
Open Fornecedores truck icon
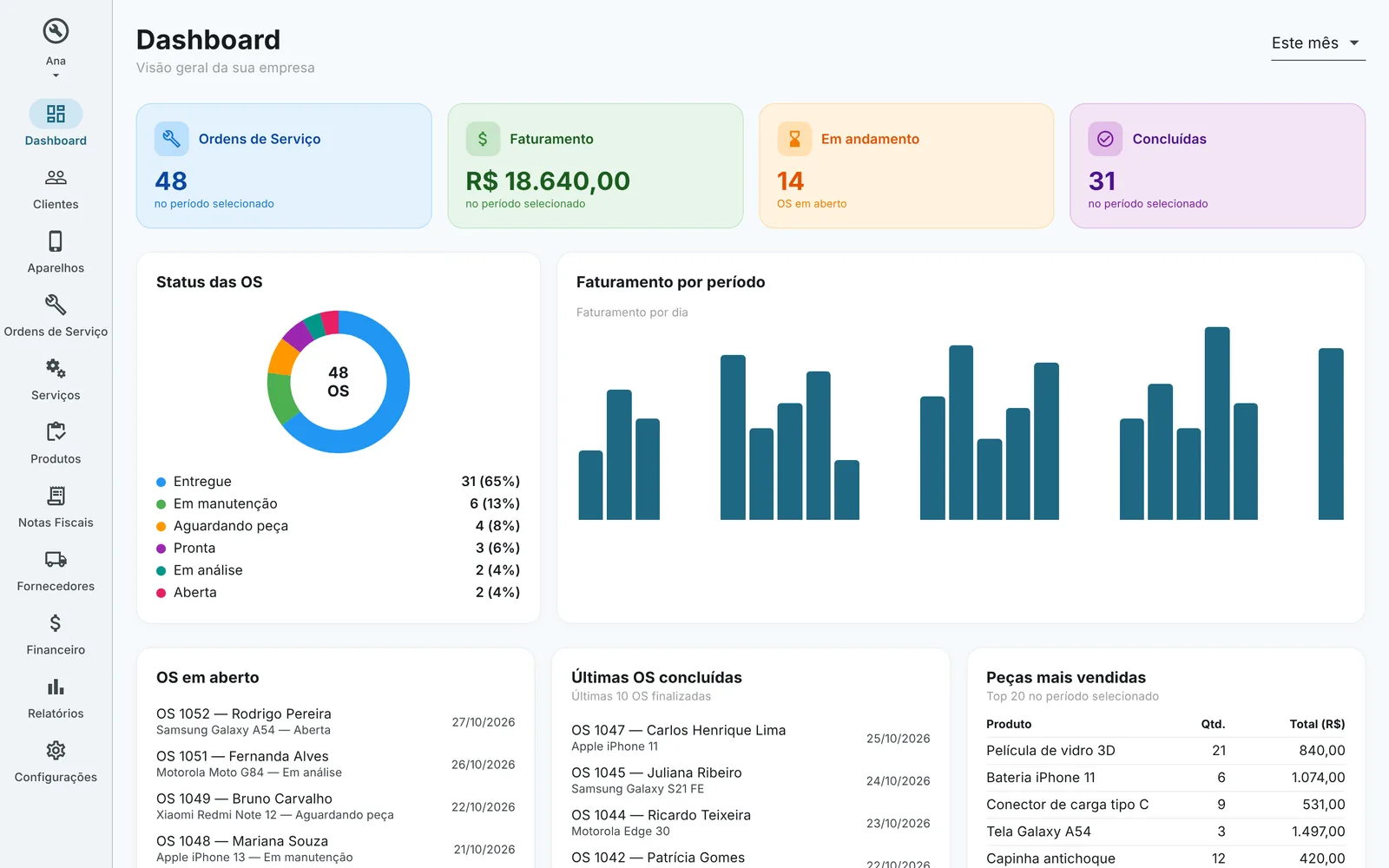pyautogui.click(x=56, y=559)
